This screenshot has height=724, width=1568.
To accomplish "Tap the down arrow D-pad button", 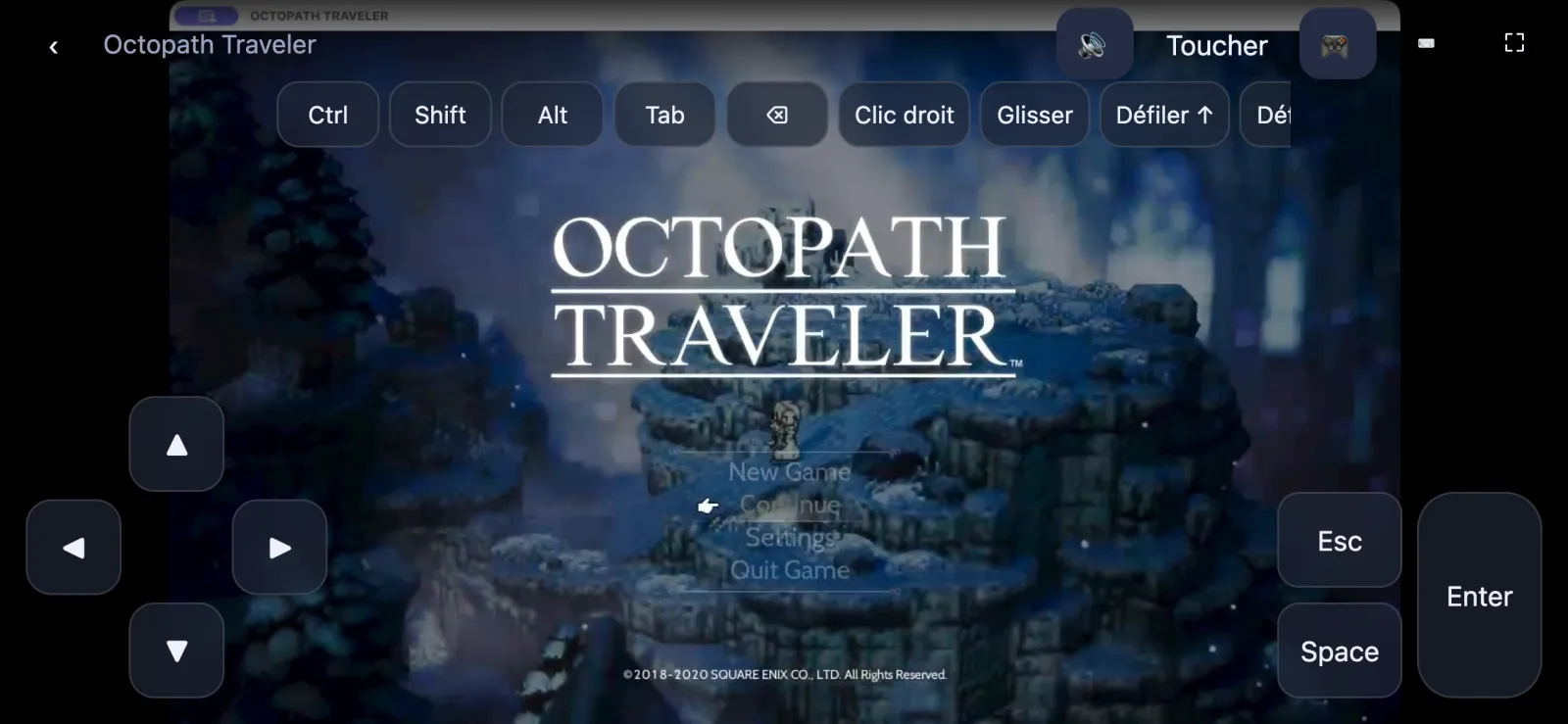I will tap(176, 651).
